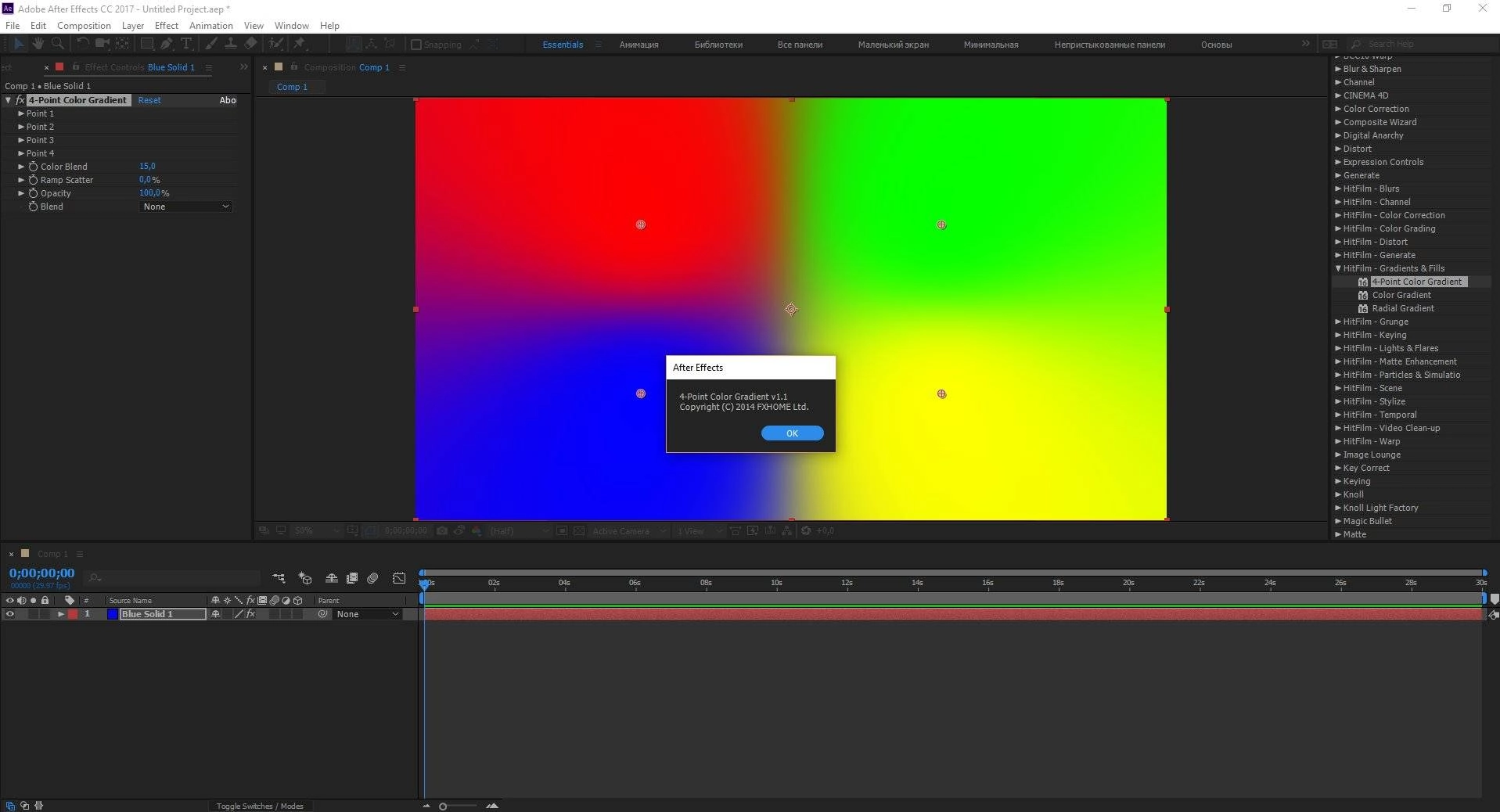Select Radial Gradient effect preset
Image resolution: width=1500 pixels, height=812 pixels.
point(1403,308)
